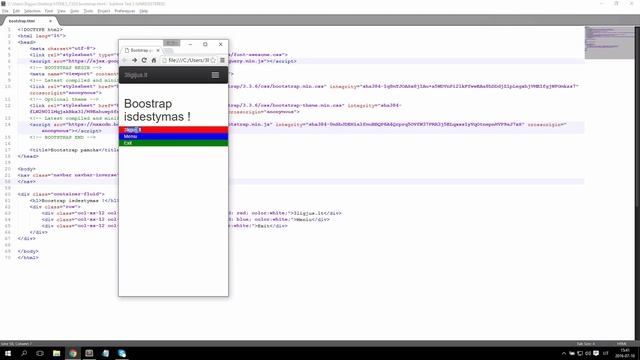
Task: Open the Preferences menu
Action: (x=124, y=11)
